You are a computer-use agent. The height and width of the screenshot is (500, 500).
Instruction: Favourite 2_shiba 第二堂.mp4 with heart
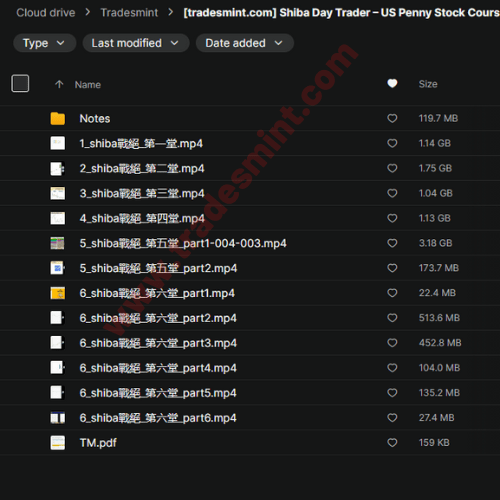point(392,168)
